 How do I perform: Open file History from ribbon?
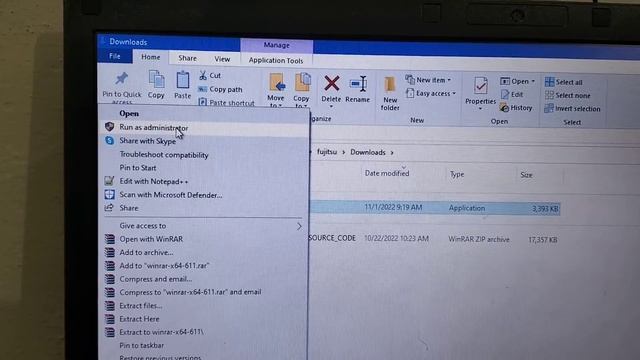click(x=516, y=108)
